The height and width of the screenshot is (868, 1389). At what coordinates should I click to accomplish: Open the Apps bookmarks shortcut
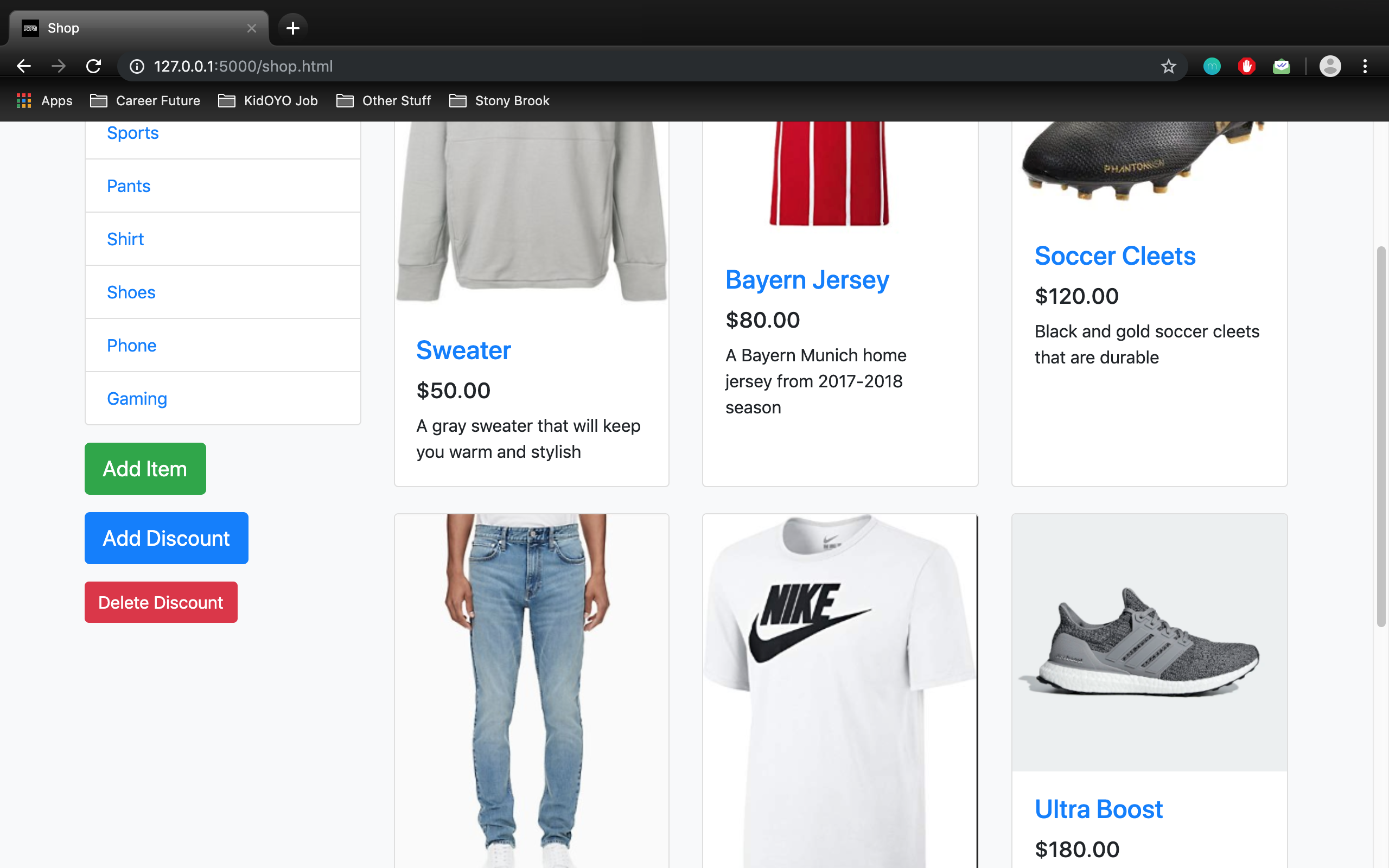pos(45,101)
